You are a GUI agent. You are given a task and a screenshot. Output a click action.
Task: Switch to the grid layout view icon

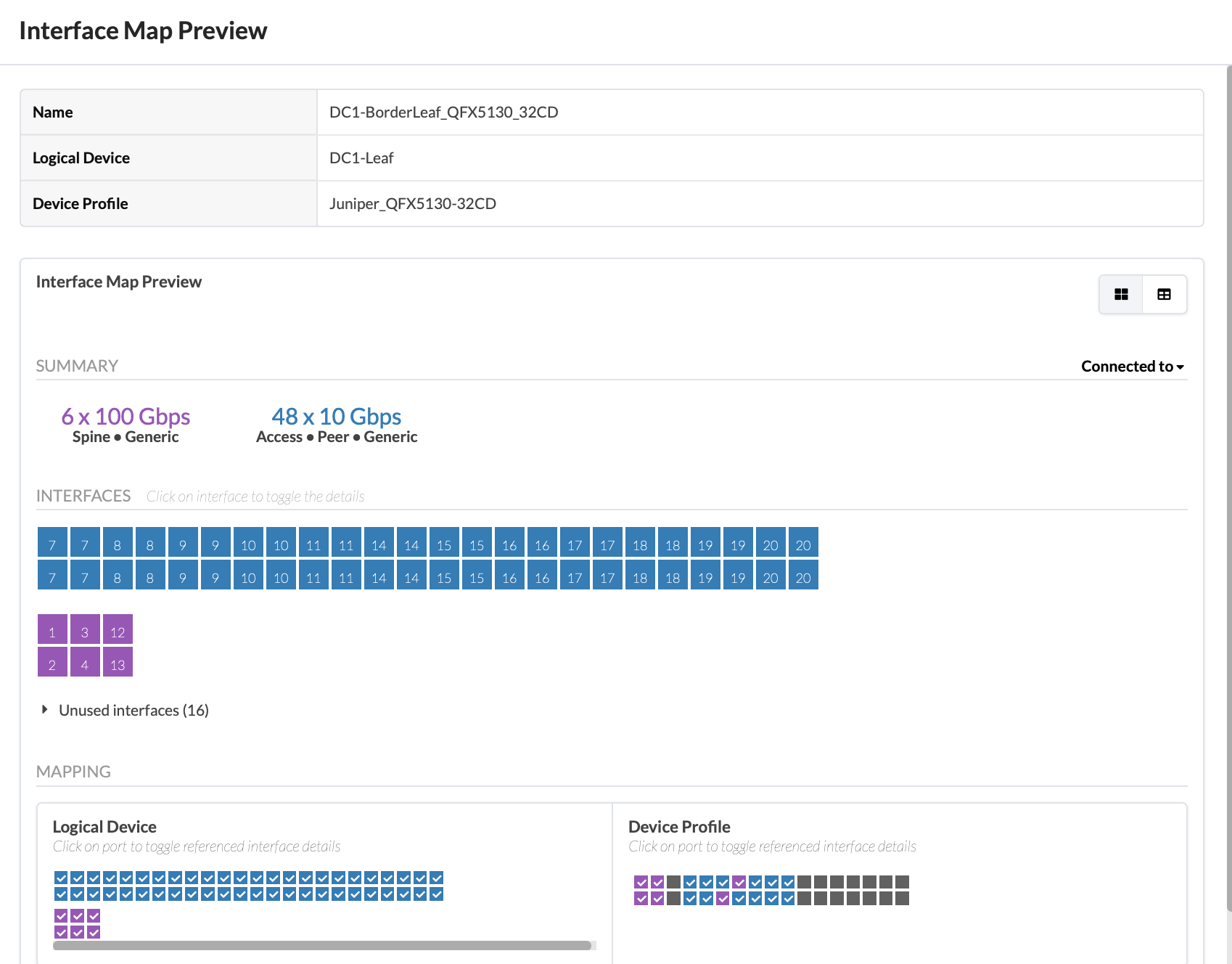point(1121,294)
